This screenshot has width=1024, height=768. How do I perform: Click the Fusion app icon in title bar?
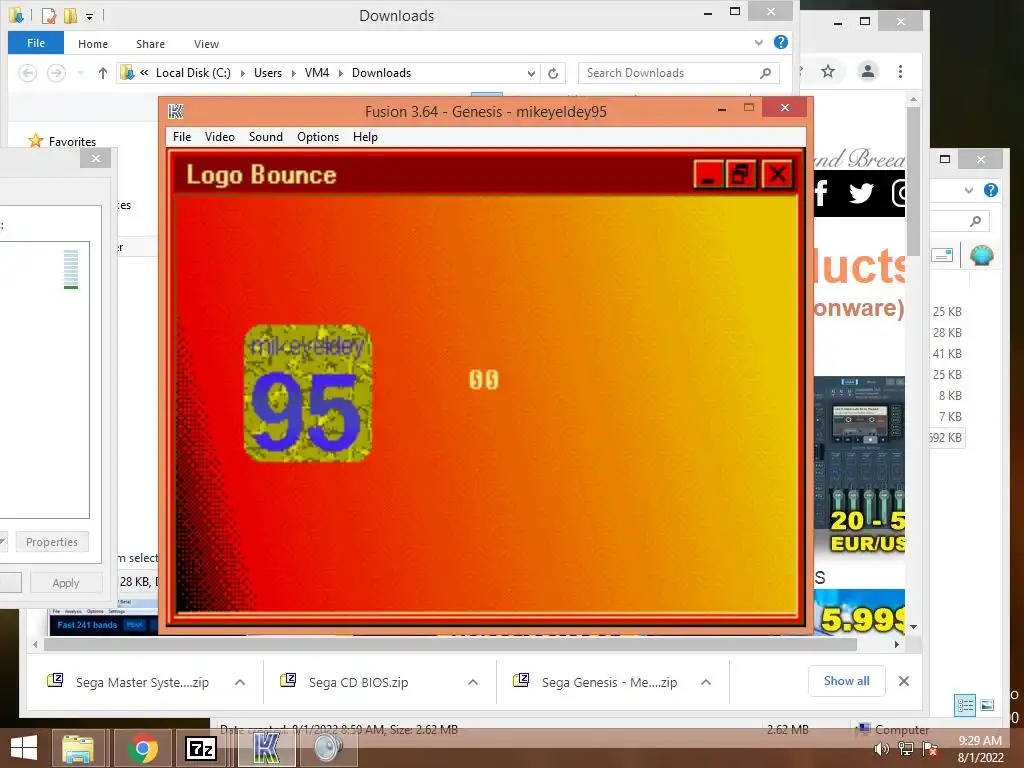(176, 112)
